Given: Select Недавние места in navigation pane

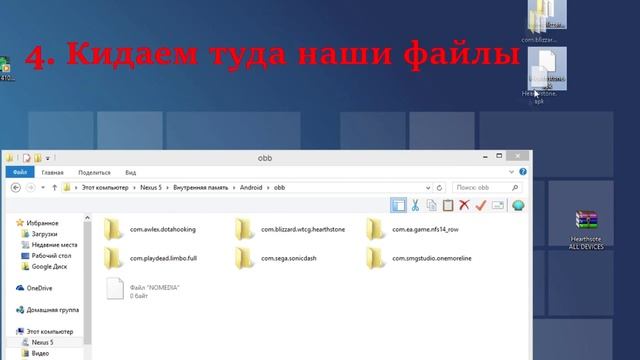Looking at the screenshot, I should [x=49, y=245].
